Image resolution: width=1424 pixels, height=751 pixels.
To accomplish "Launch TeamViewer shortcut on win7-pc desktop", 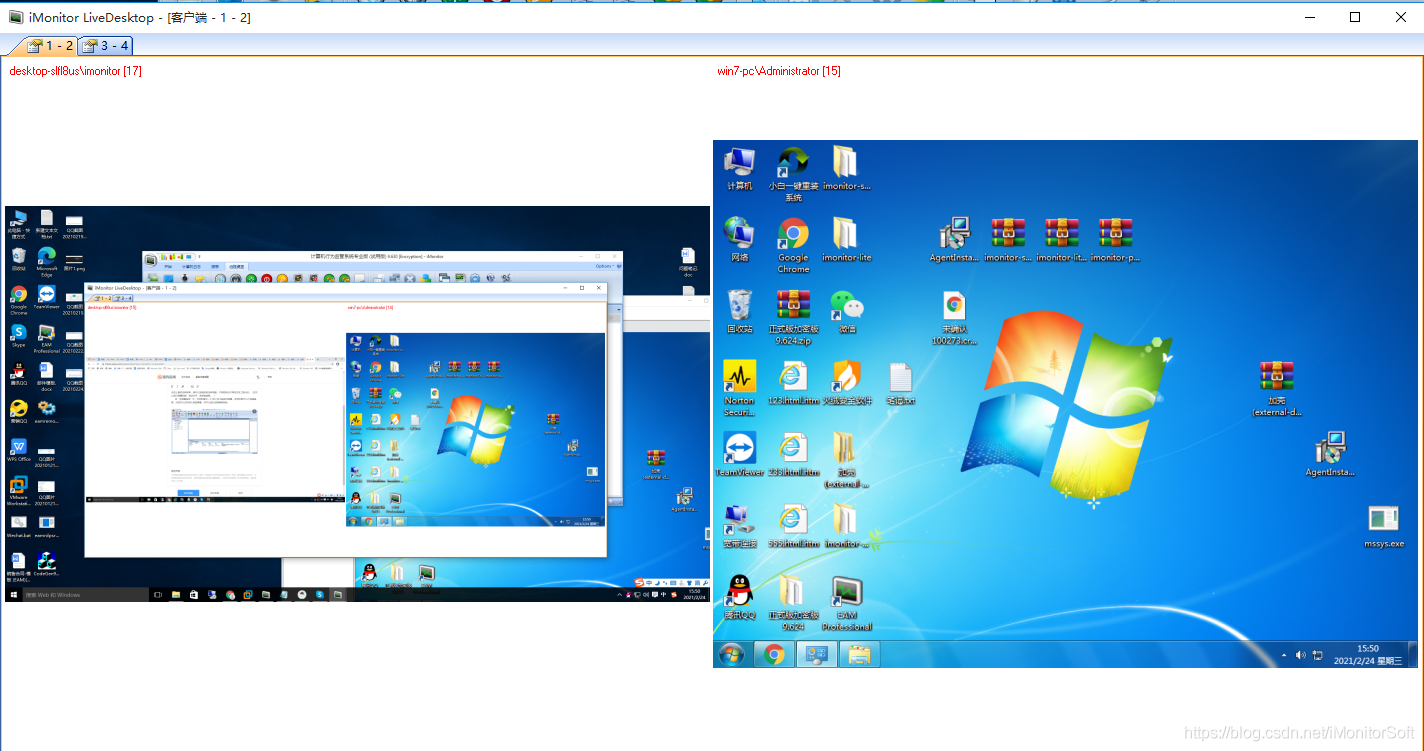I will tap(740, 455).
